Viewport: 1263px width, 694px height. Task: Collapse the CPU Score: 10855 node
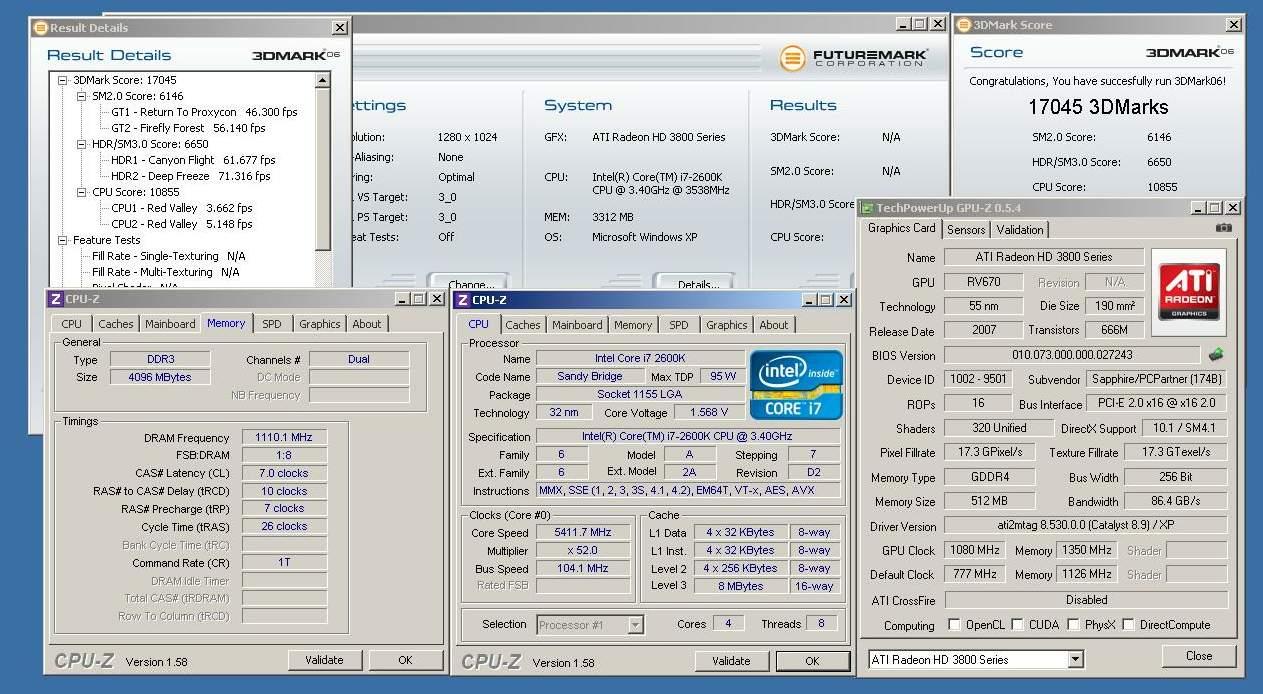coord(82,192)
